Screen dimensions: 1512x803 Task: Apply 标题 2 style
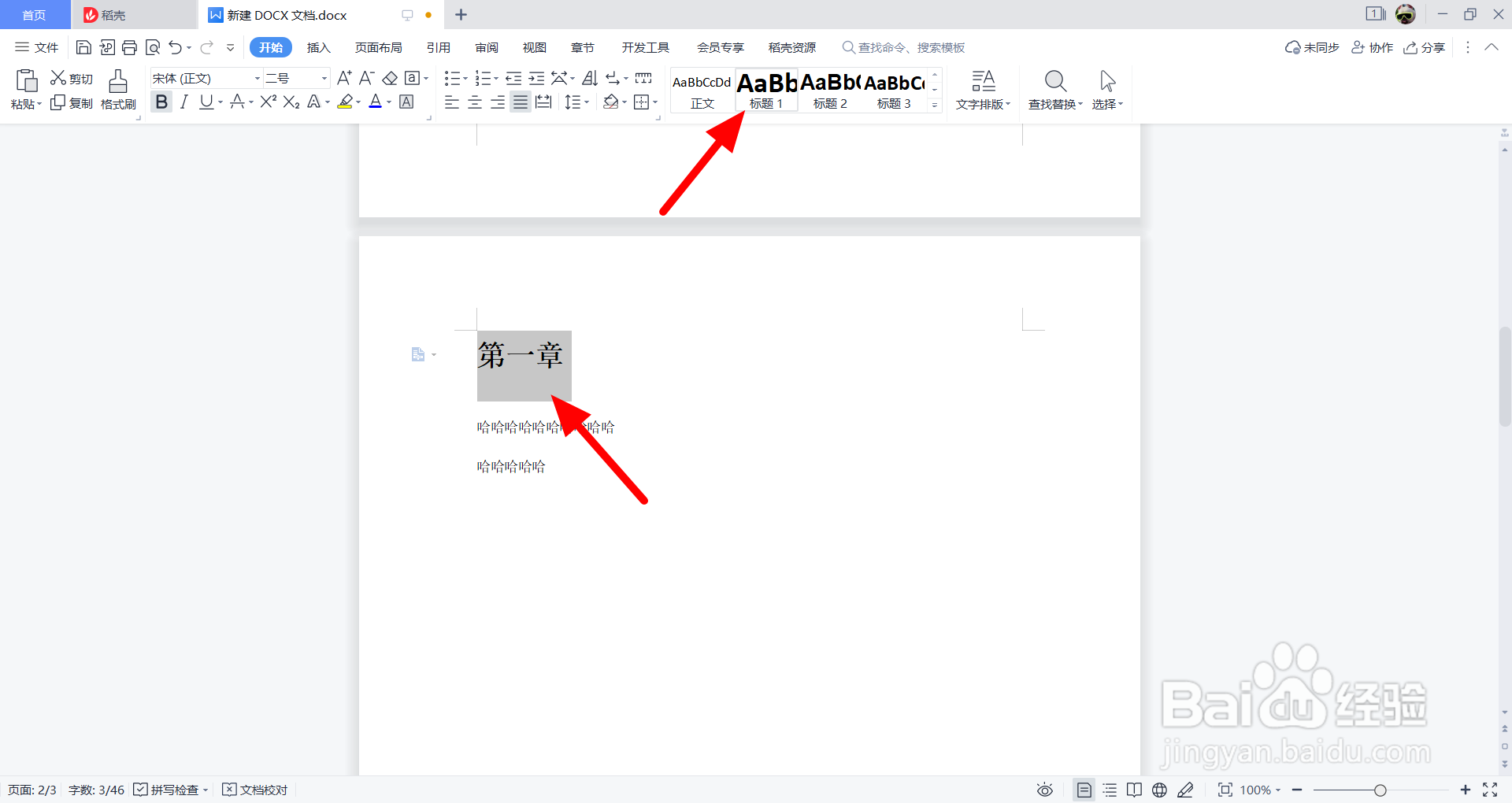[830, 91]
